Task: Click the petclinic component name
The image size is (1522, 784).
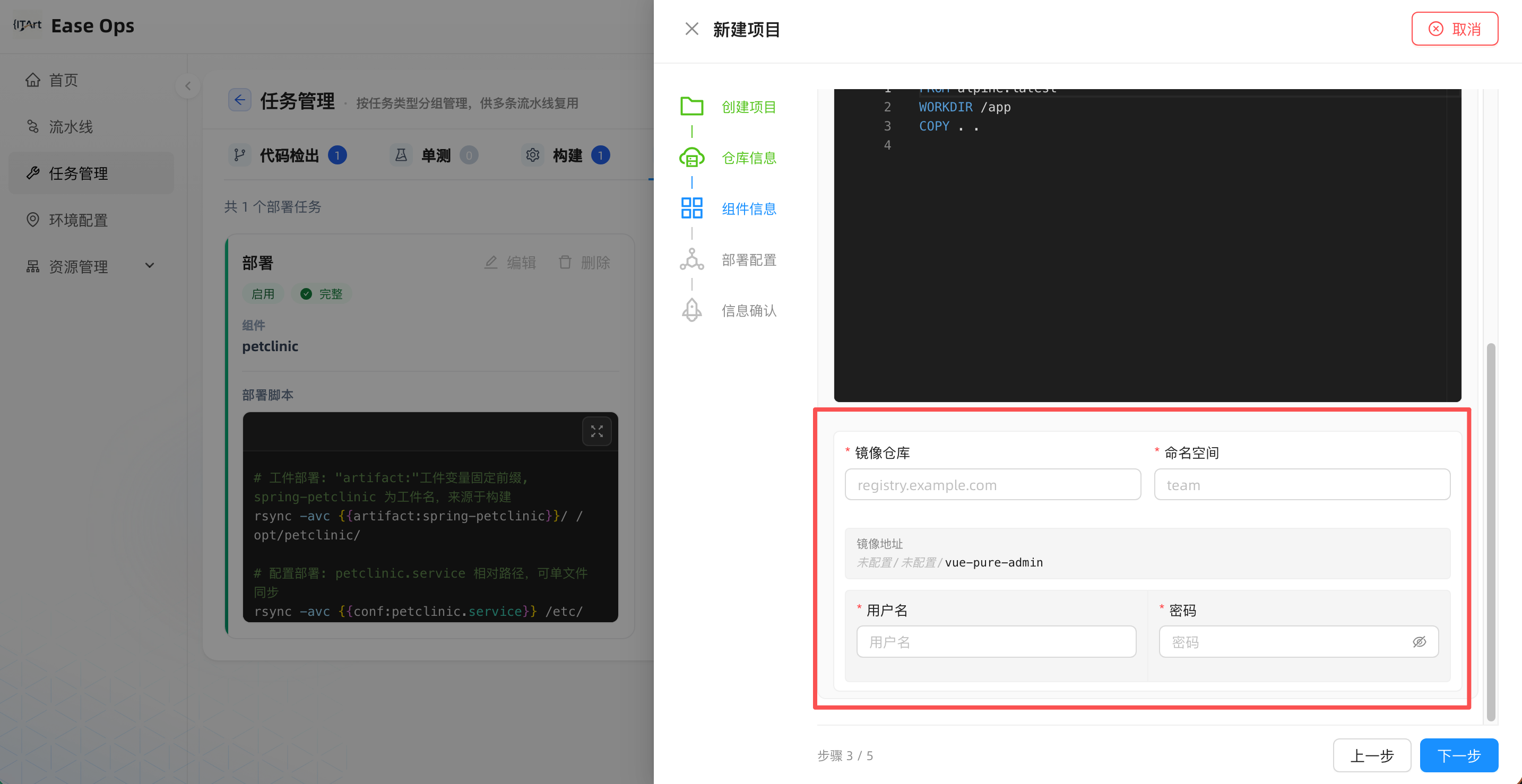Action: point(270,346)
